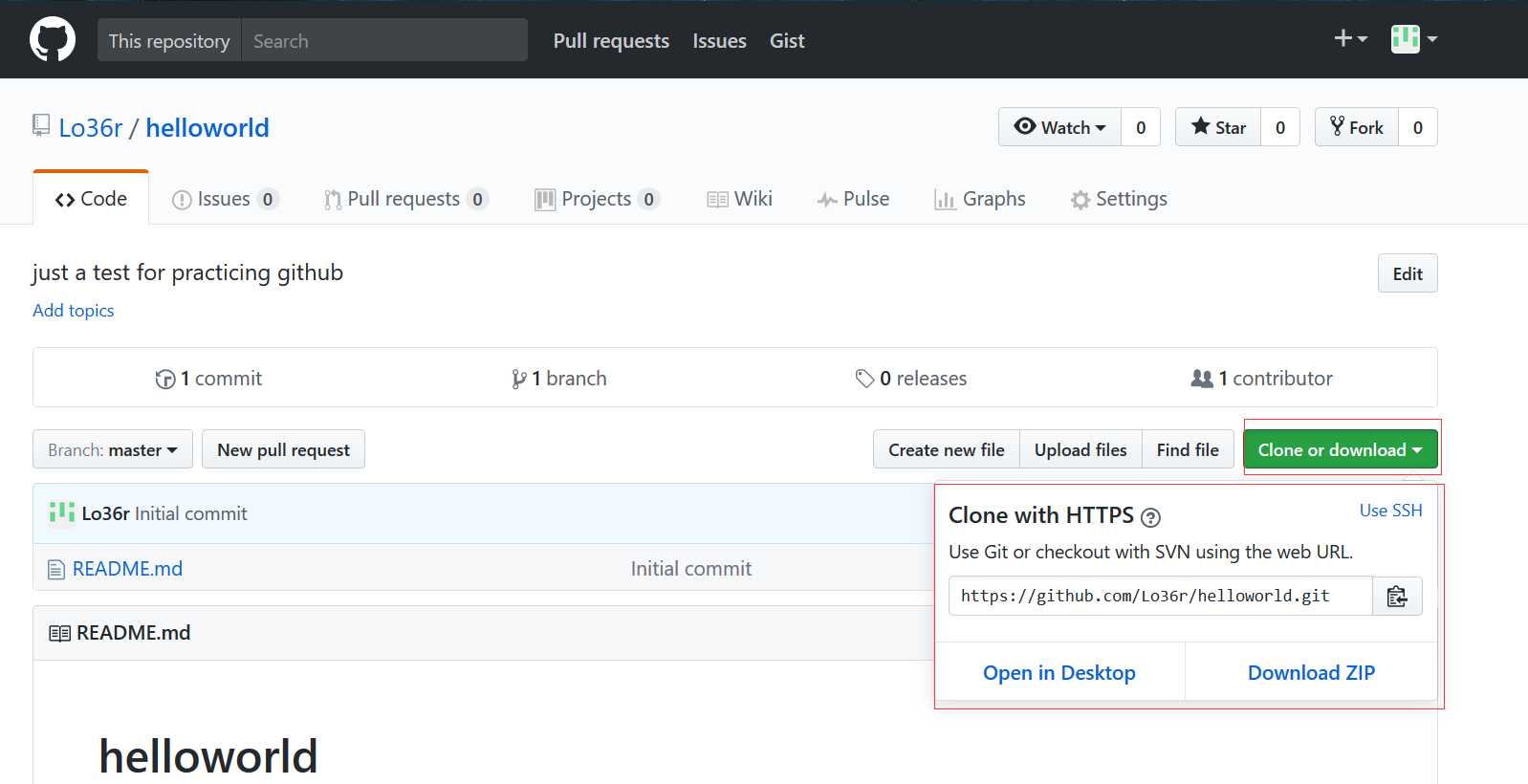Screen dimensions: 1528x784
Task: Copy clone URL with the clipboard icon
Action: 1397,596
